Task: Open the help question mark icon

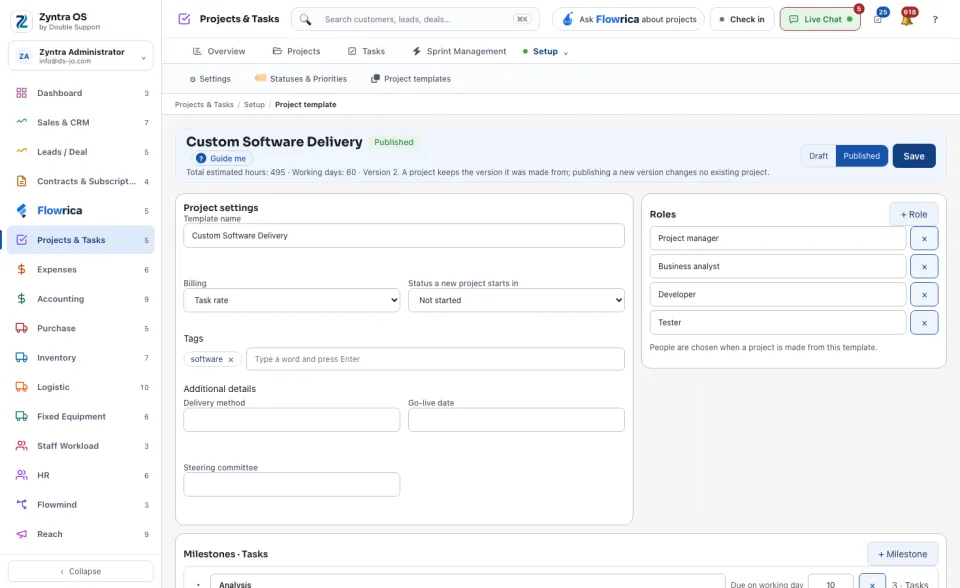Action: 935,20
